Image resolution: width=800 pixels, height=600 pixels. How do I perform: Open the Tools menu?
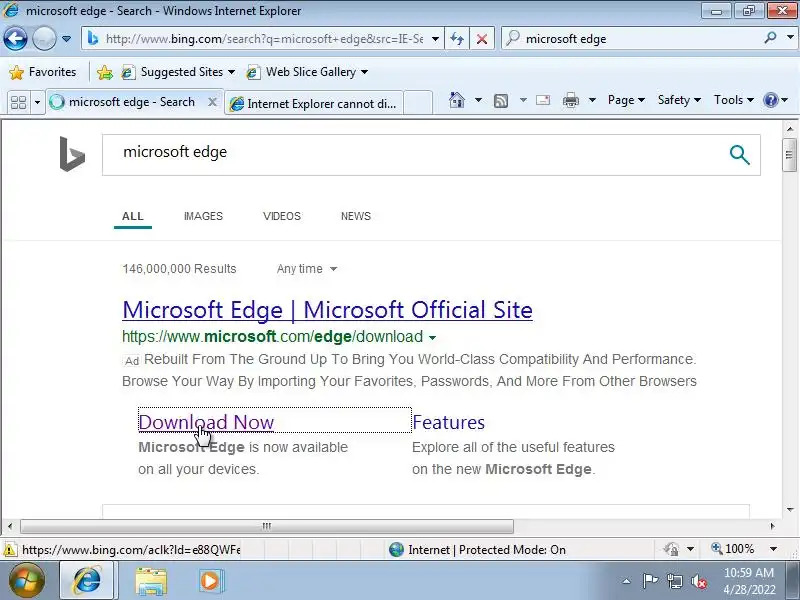(x=734, y=100)
